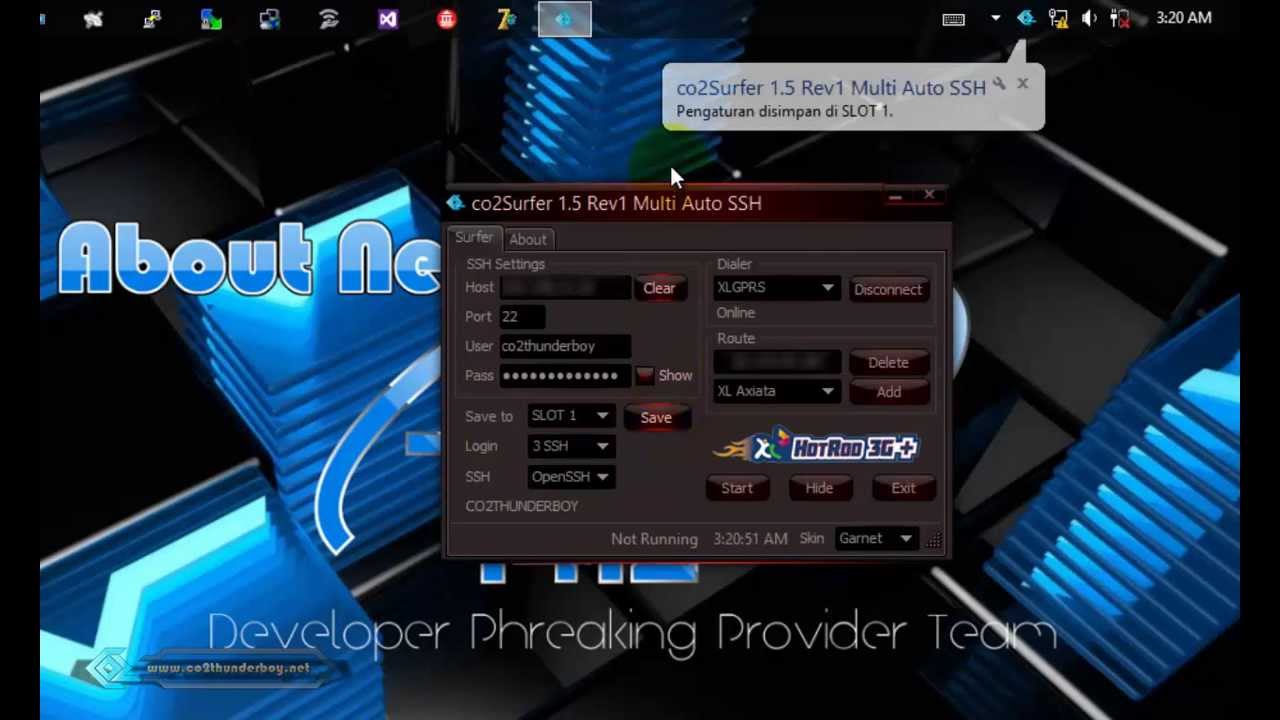Open the network status tray icon

[x=1058, y=18]
